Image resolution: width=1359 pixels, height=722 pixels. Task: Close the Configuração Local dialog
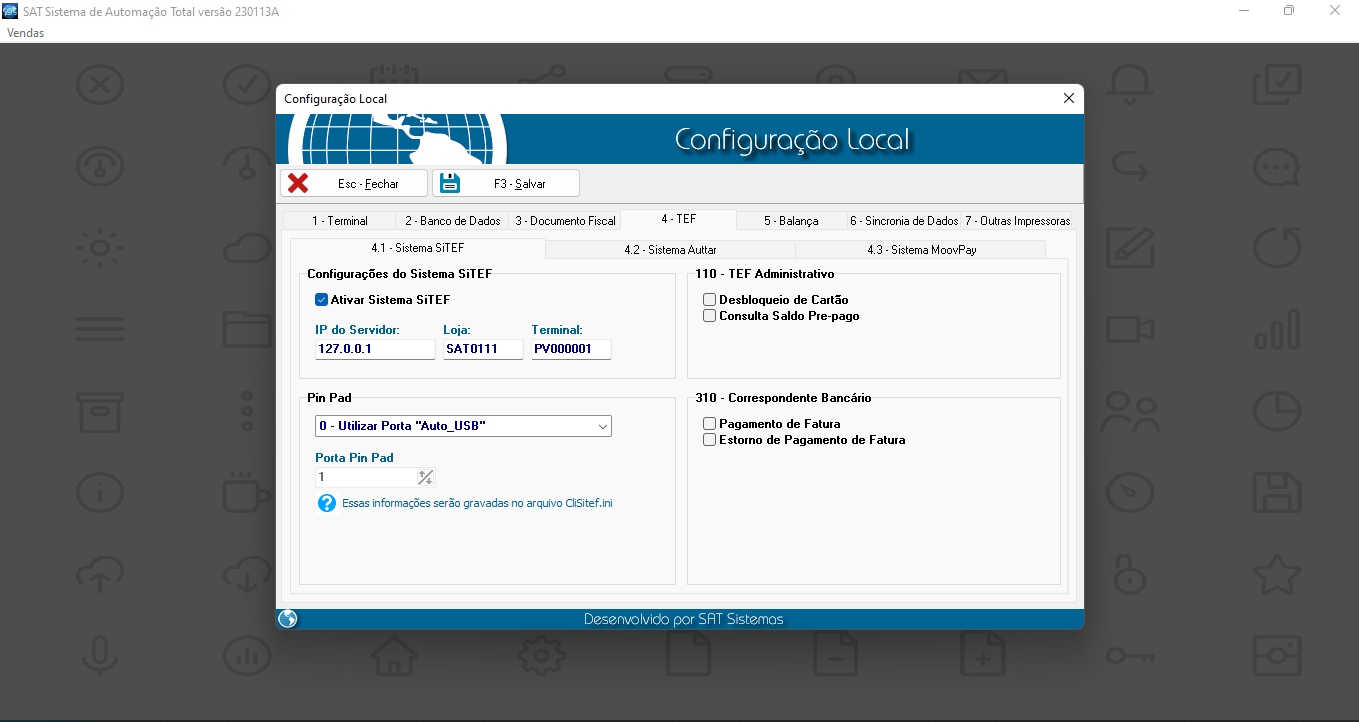click(1068, 98)
